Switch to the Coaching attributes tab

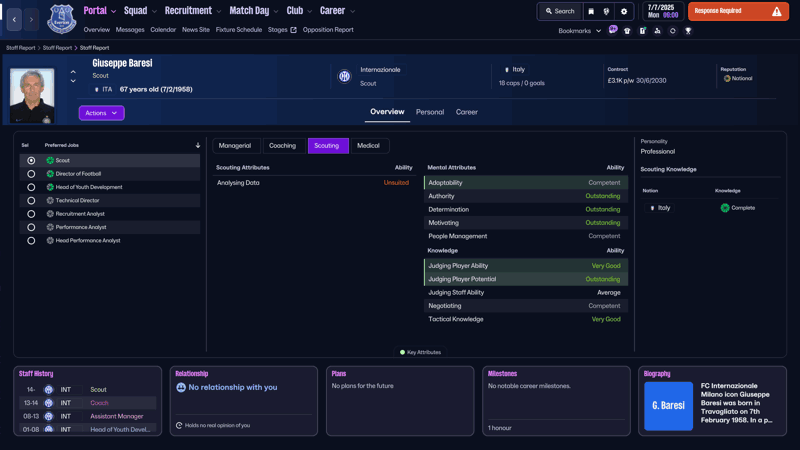(x=283, y=145)
